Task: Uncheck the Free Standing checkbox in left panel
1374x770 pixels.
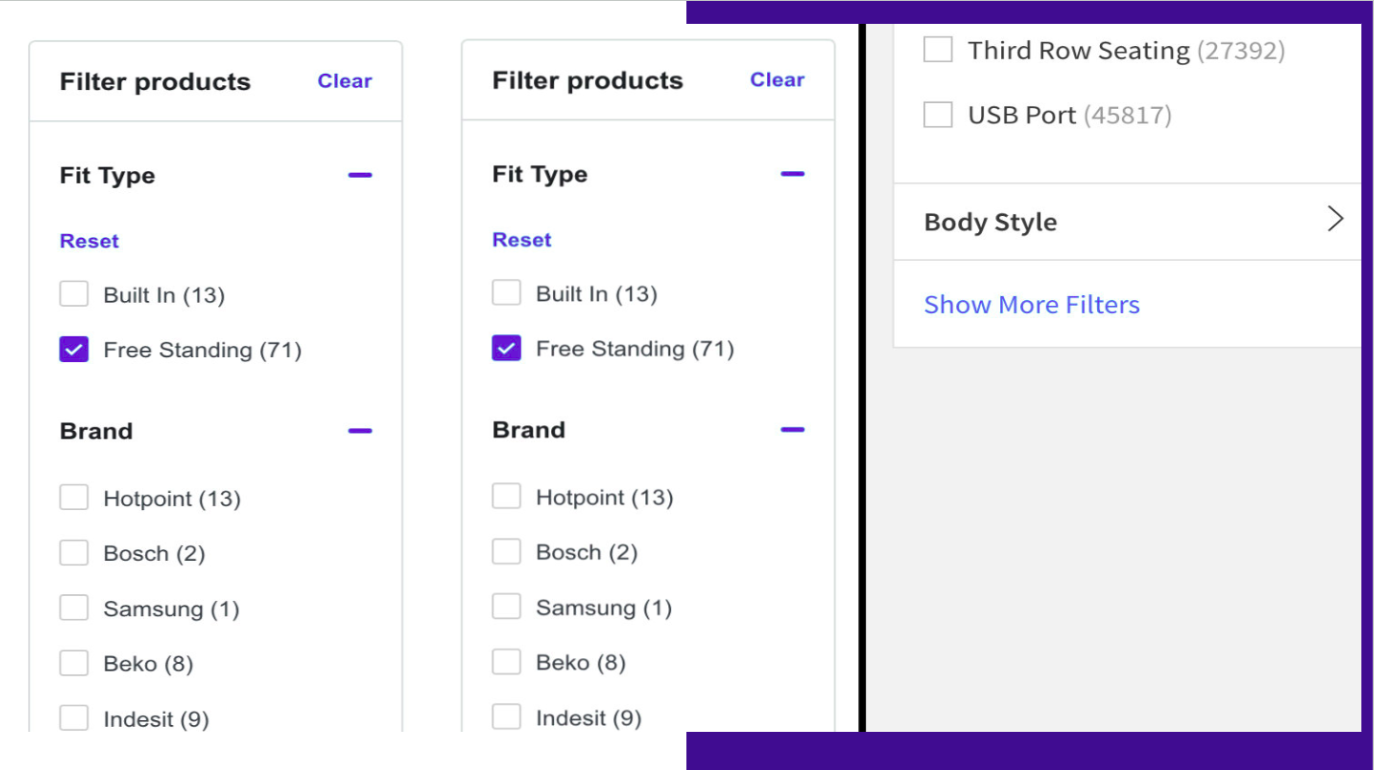Action: (x=73, y=349)
